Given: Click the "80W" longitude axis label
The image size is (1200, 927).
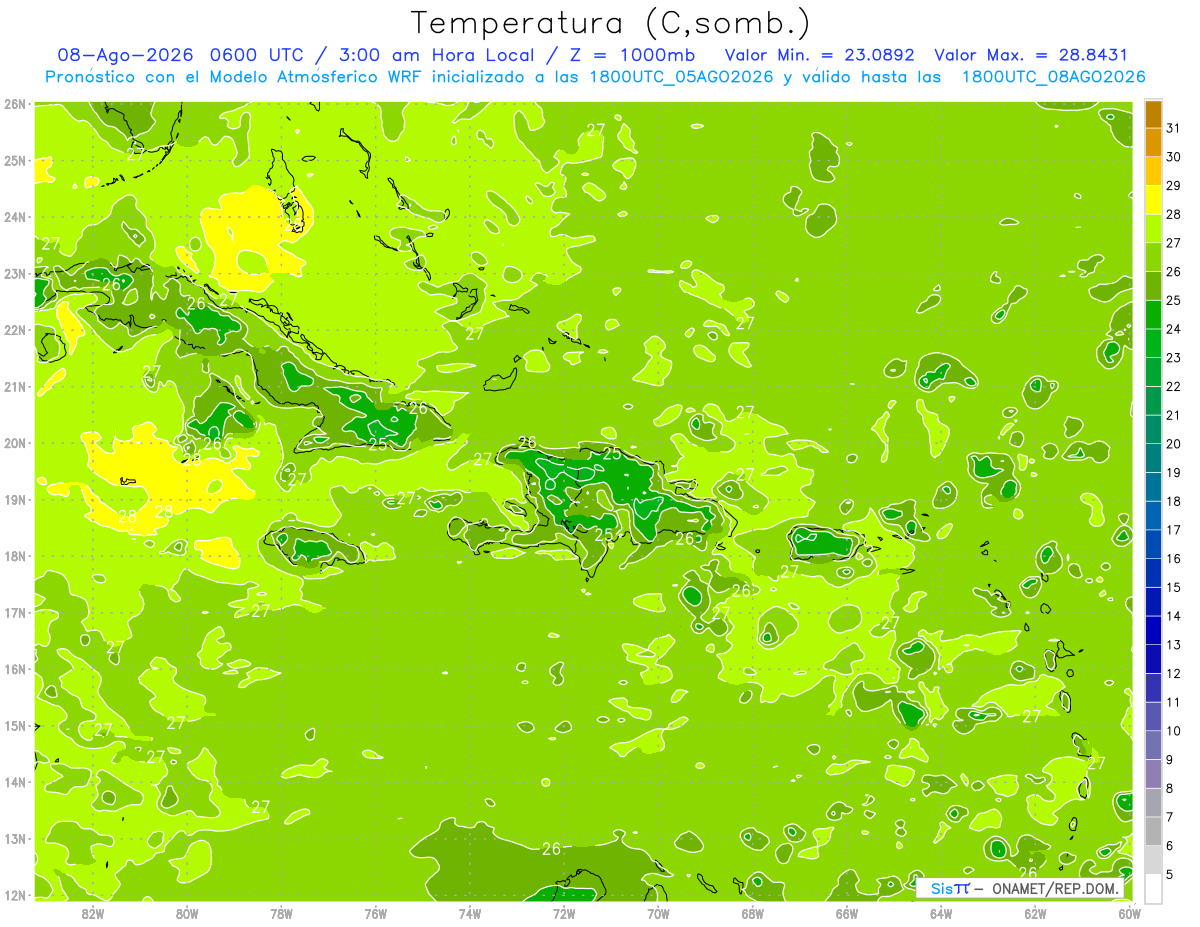Looking at the screenshot, I should tap(186, 914).
